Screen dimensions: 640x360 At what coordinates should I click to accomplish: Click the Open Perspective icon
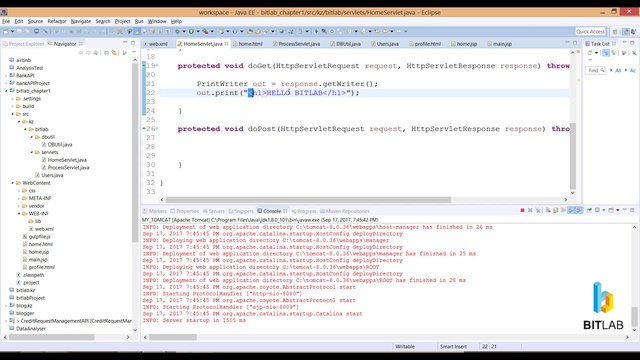tap(616, 31)
